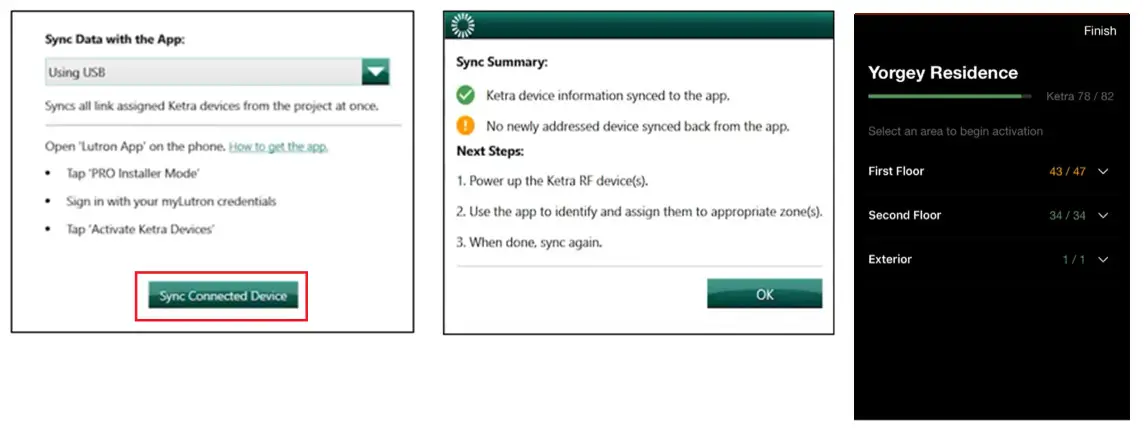The width and height of the screenshot is (1144, 430).
Task: Click 'Sign in with your myLutron credentials' text
Action: (171, 201)
